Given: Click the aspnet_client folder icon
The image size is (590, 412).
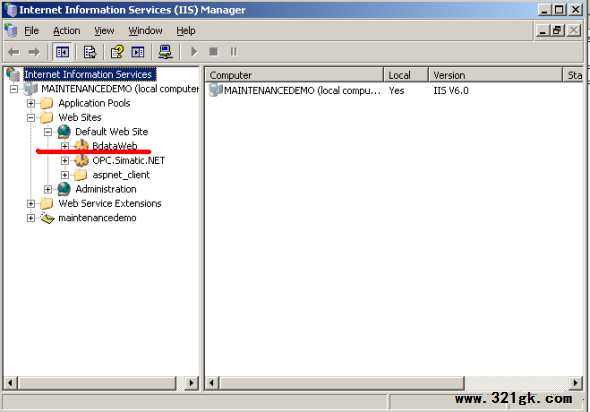Looking at the screenshot, I should [x=81, y=175].
